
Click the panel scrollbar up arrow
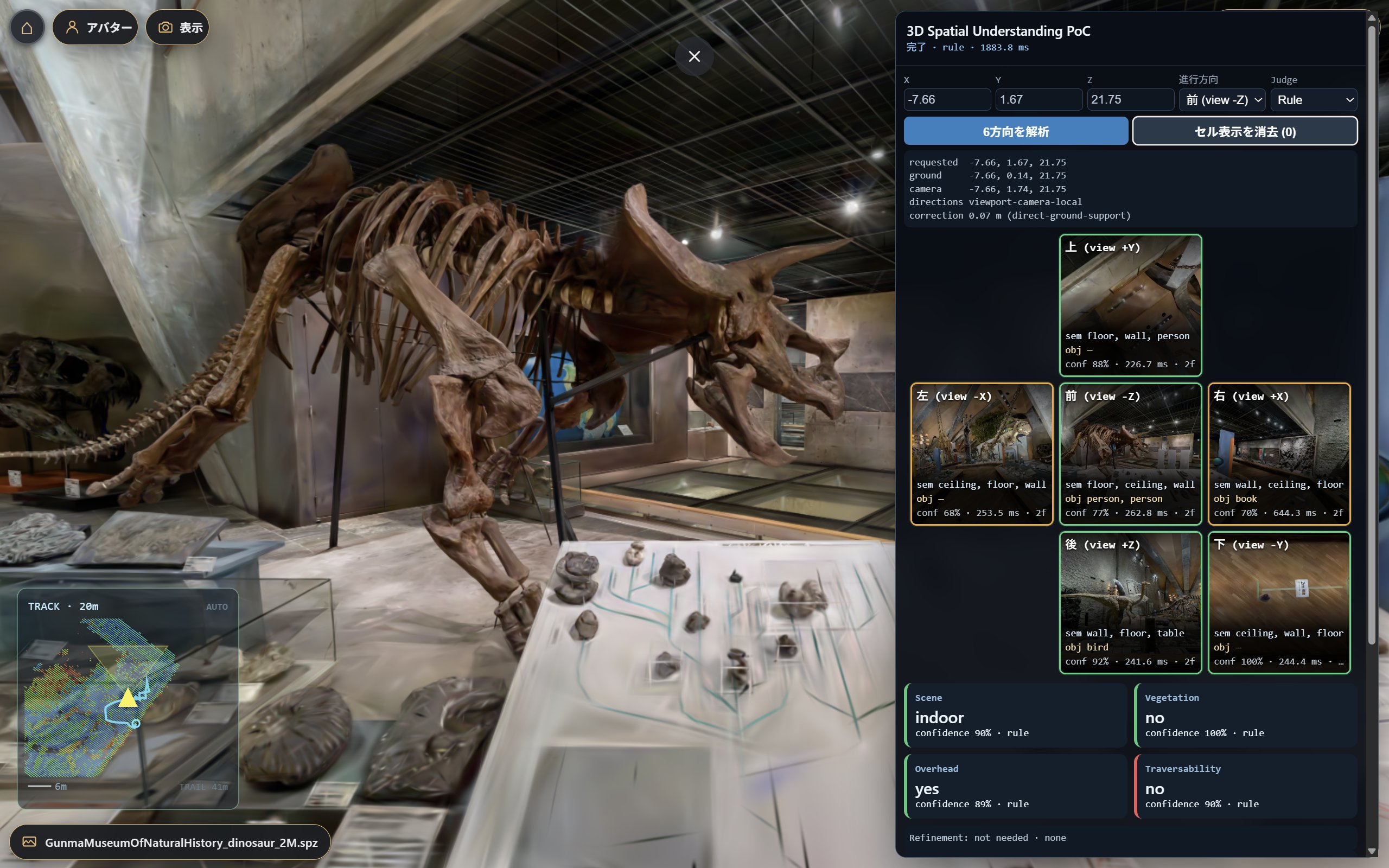click(1372, 18)
